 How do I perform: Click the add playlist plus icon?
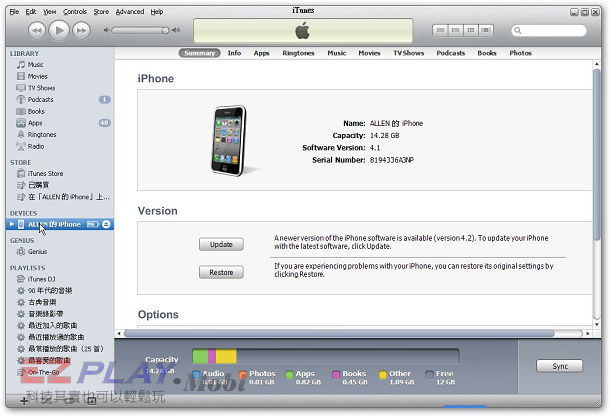point(24,400)
